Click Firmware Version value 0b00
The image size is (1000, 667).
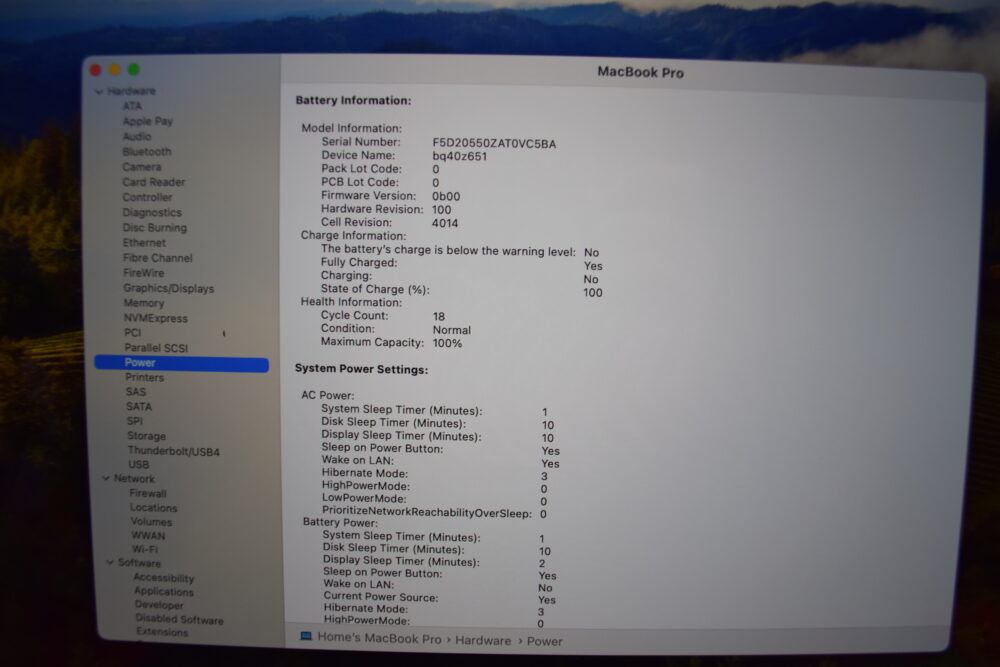[x=446, y=197]
